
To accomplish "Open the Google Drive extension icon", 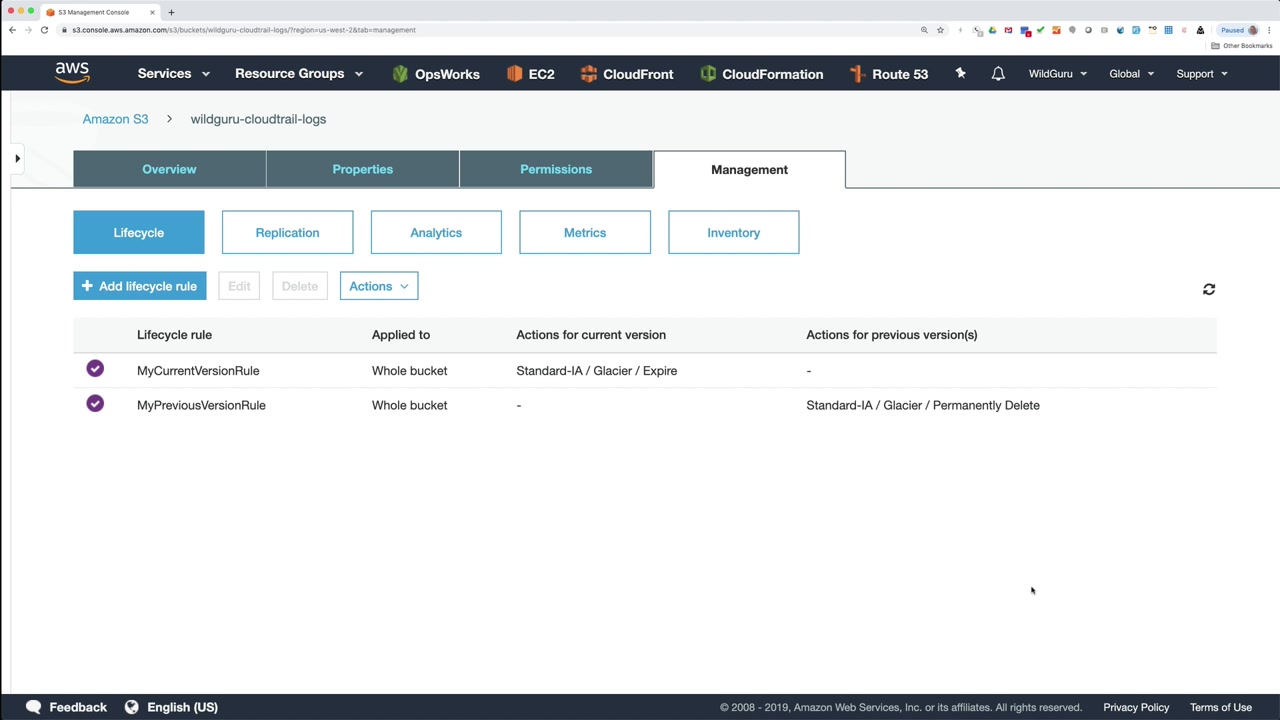I will (x=992, y=30).
